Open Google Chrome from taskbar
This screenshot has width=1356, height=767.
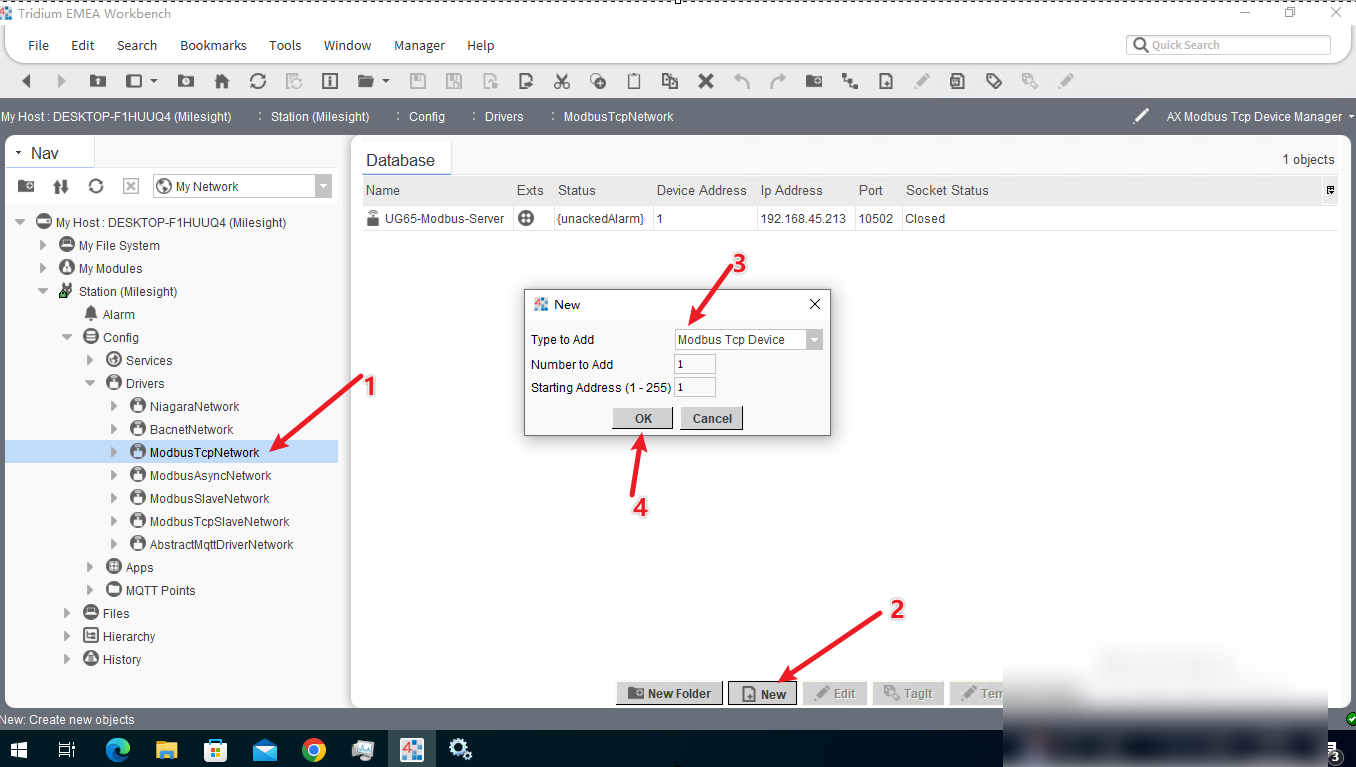[x=314, y=749]
